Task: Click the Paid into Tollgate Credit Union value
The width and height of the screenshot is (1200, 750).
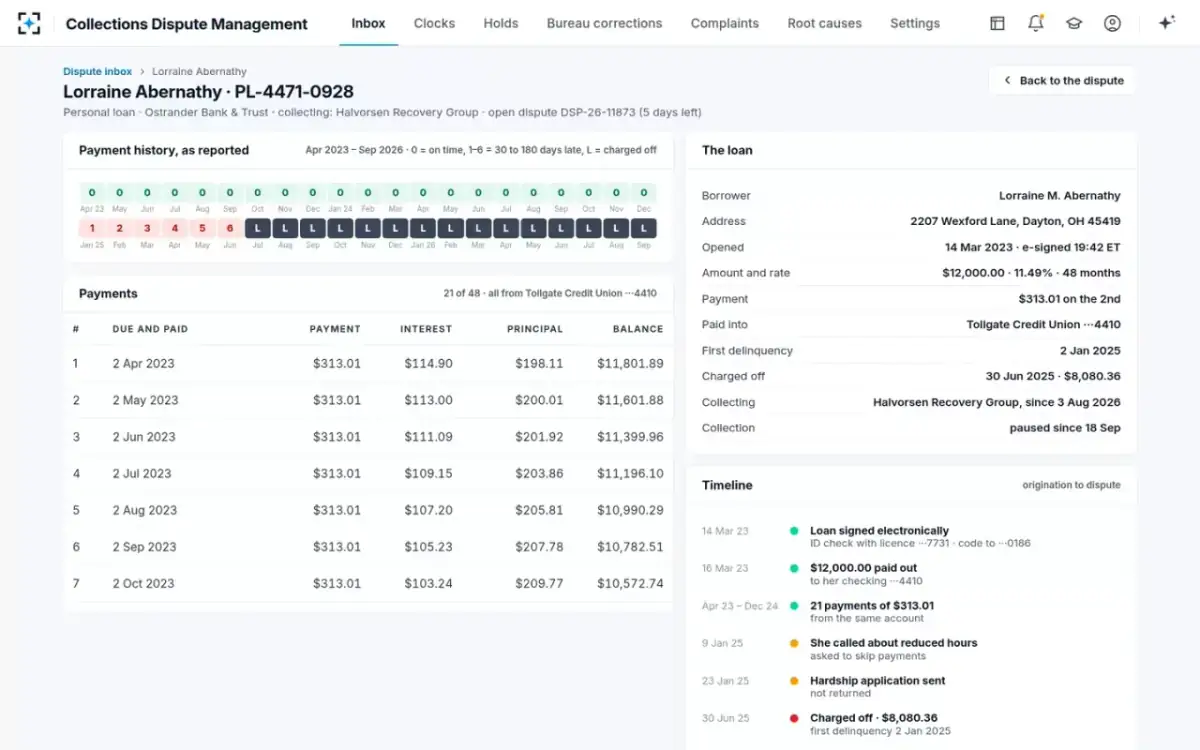Action: (1044, 325)
